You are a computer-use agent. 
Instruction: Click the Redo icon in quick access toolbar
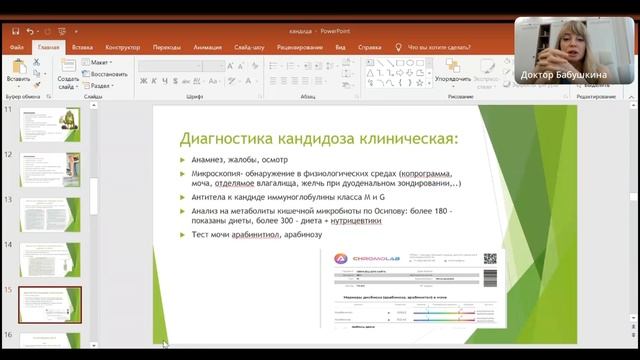(x=48, y=31)
